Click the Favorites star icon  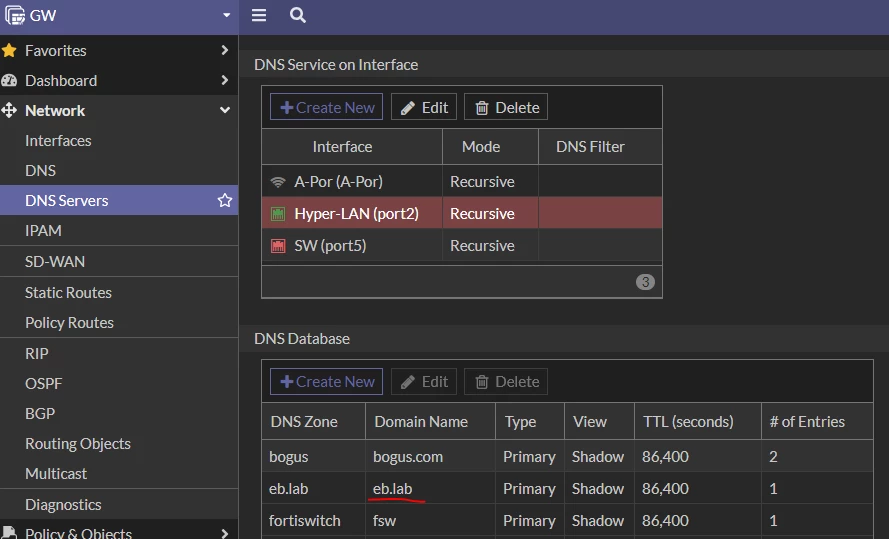click(x=9, y=50)
